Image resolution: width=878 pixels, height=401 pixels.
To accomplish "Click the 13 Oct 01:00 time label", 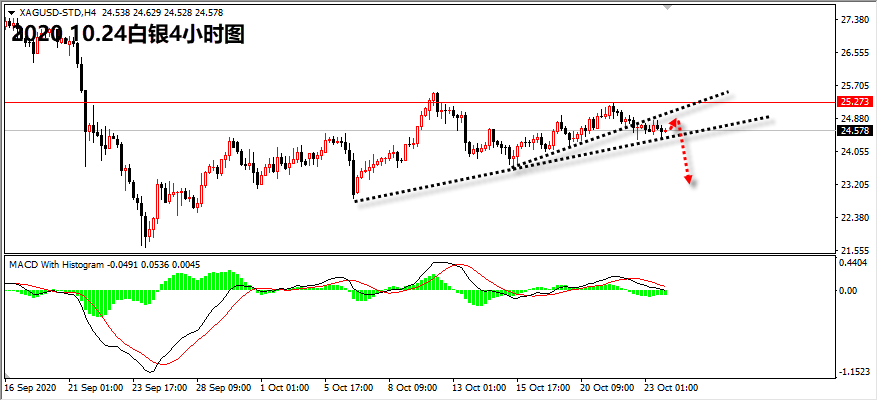I will click(x=479, y=388).
